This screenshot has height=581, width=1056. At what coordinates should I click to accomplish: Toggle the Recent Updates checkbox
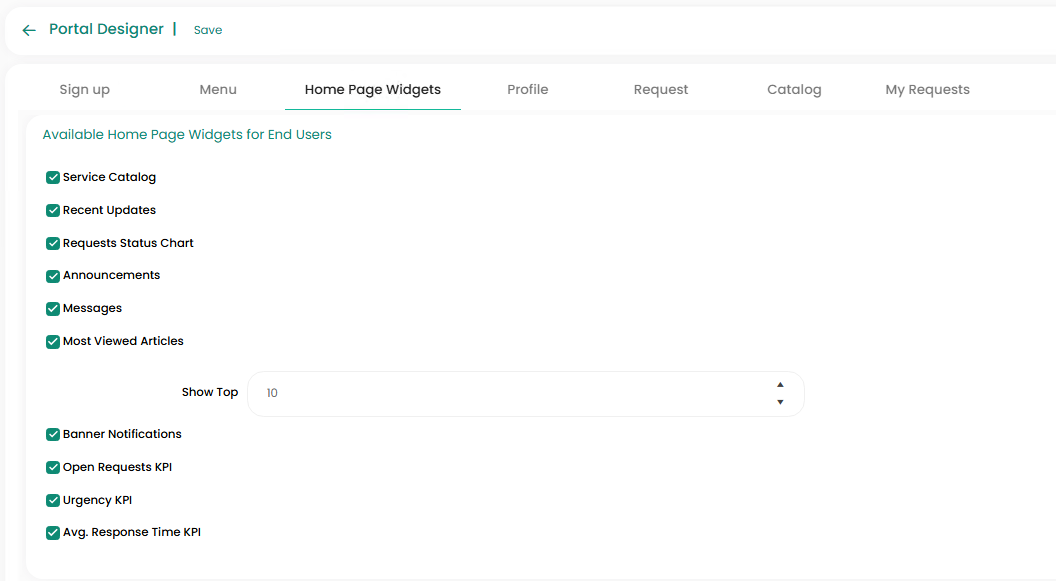click(x=53, y=210)
